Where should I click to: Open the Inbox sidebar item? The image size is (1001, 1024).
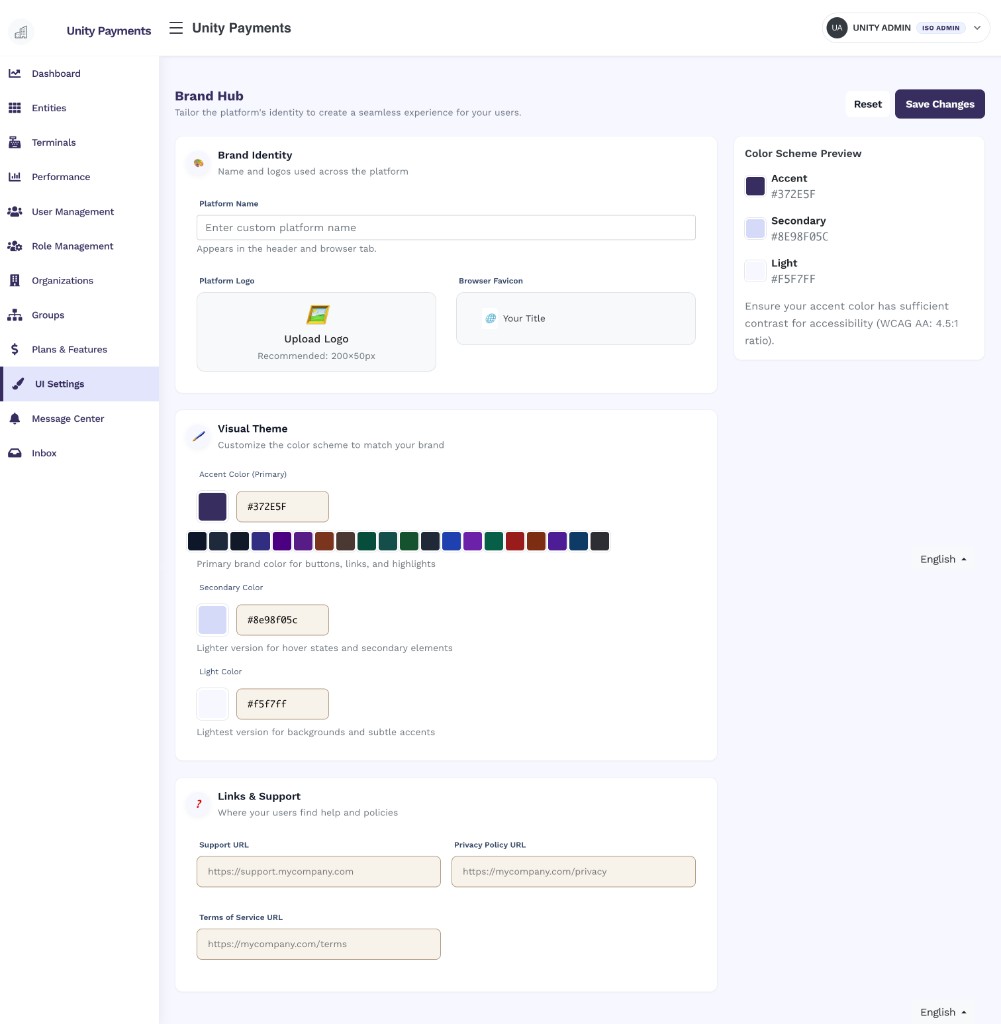tap(79, 453)
